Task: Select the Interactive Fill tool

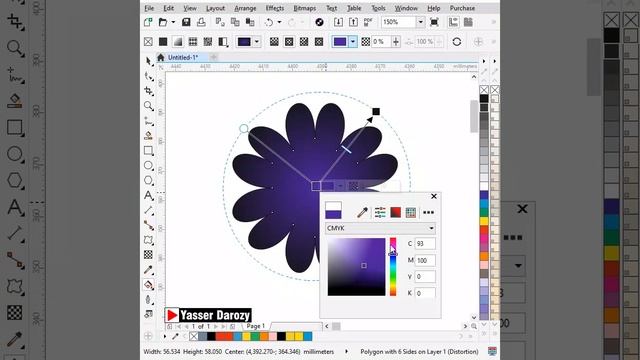Action: [149, 284]
